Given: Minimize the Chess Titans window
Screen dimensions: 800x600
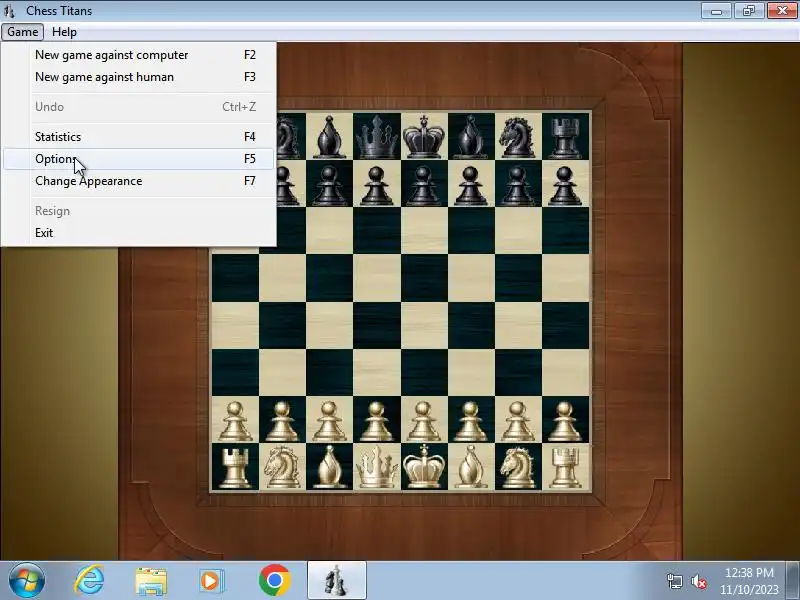Looking at the screenshot, I should 717,10.
